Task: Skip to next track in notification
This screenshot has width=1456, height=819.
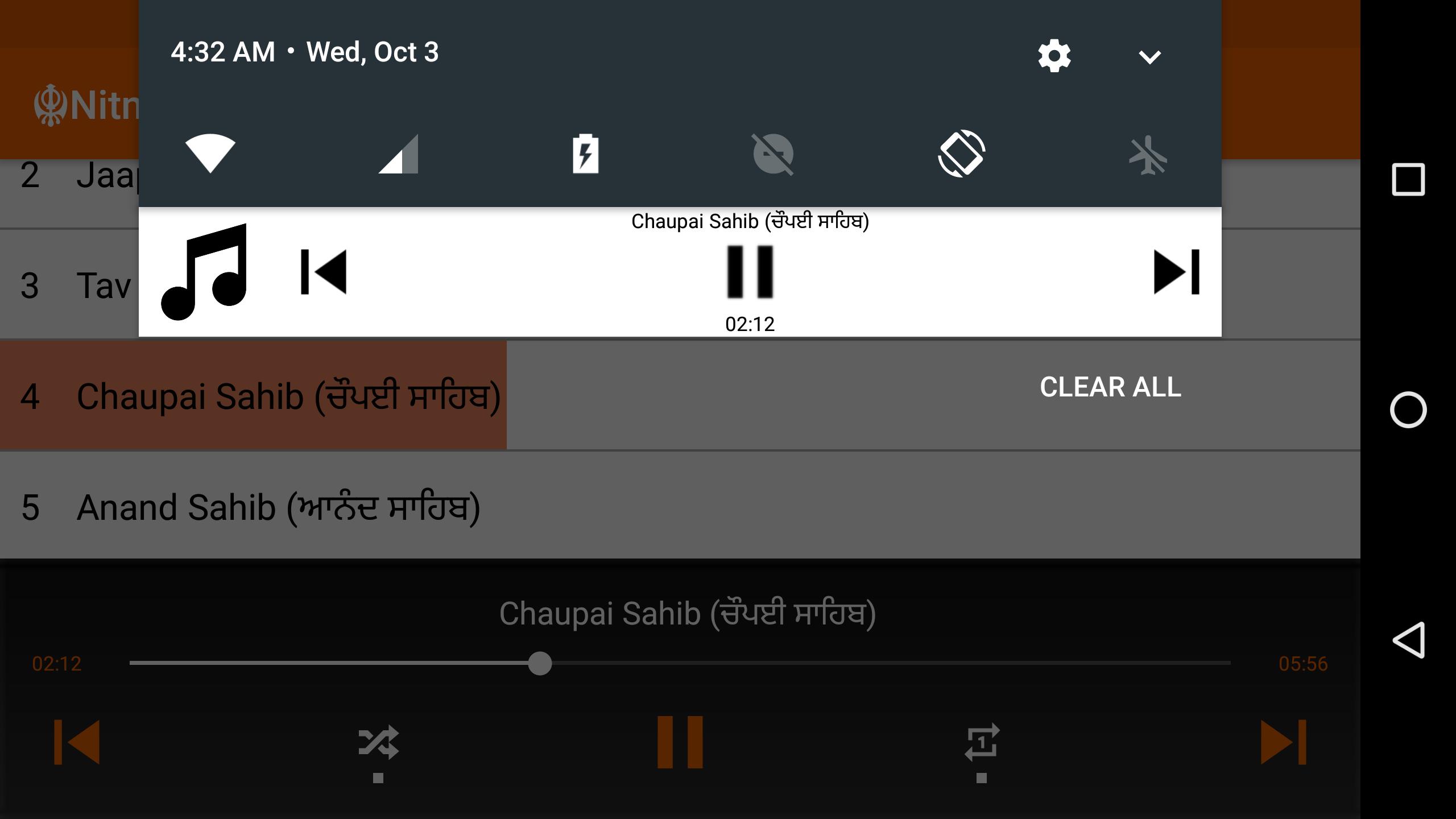Action: [1177, 272]
